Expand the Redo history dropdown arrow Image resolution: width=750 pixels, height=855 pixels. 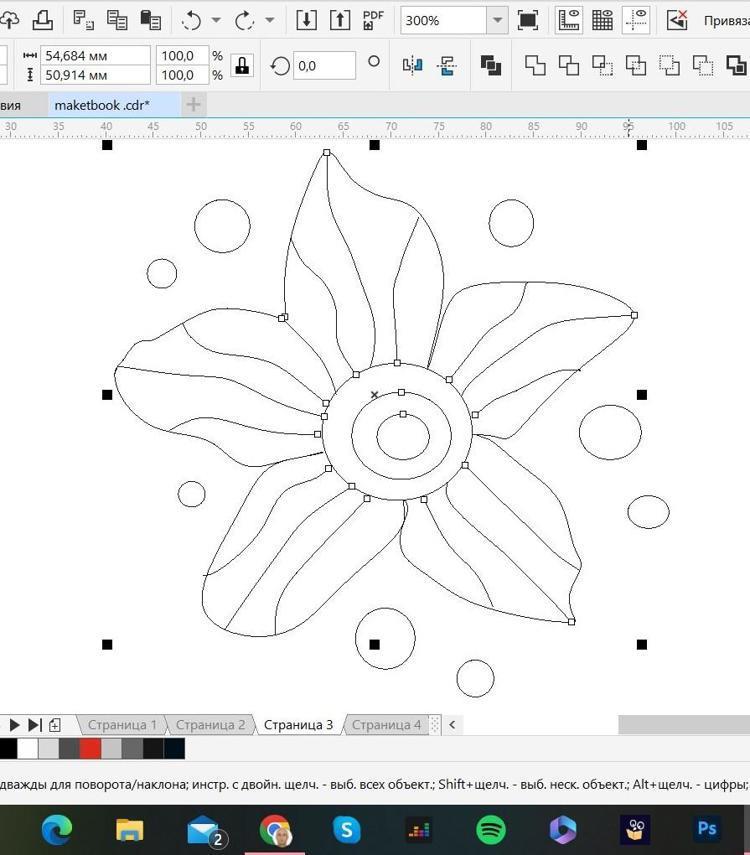[269, 20]
